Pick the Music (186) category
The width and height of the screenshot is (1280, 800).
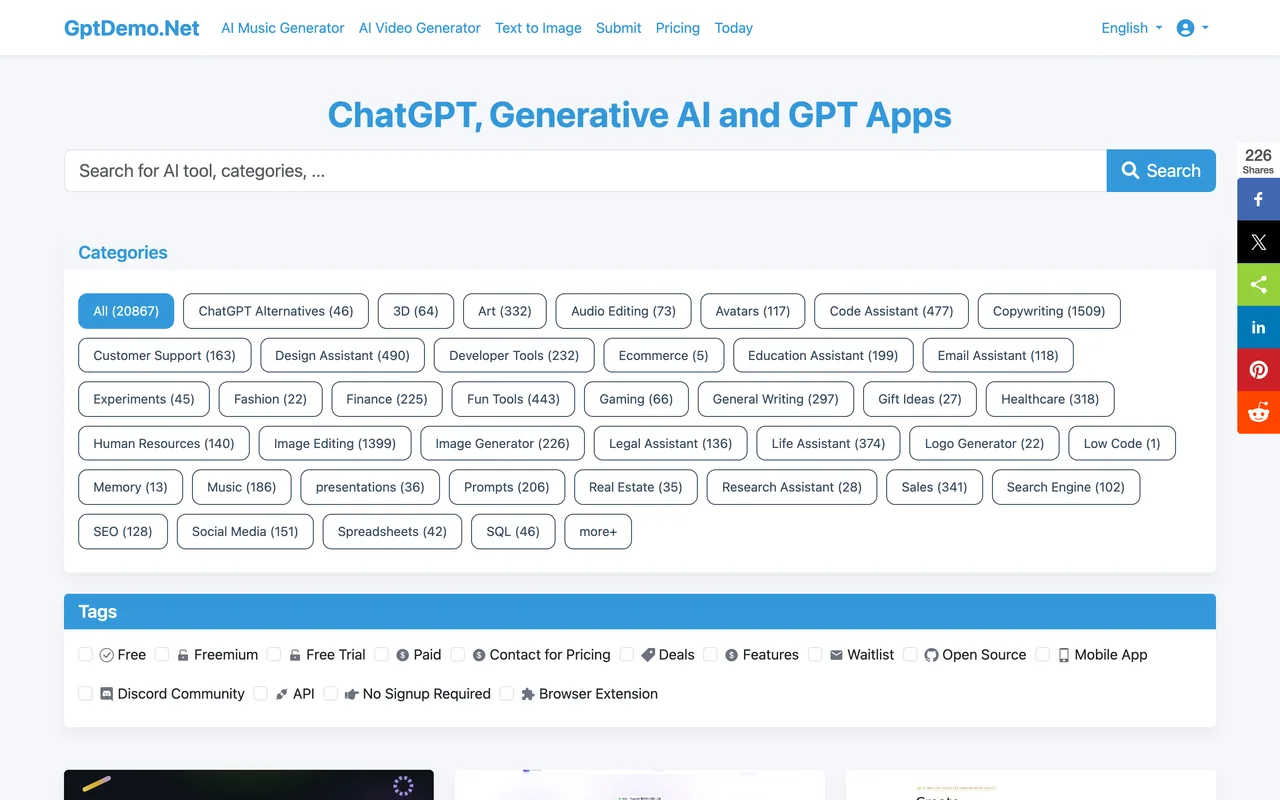click(x=242, y=487)
